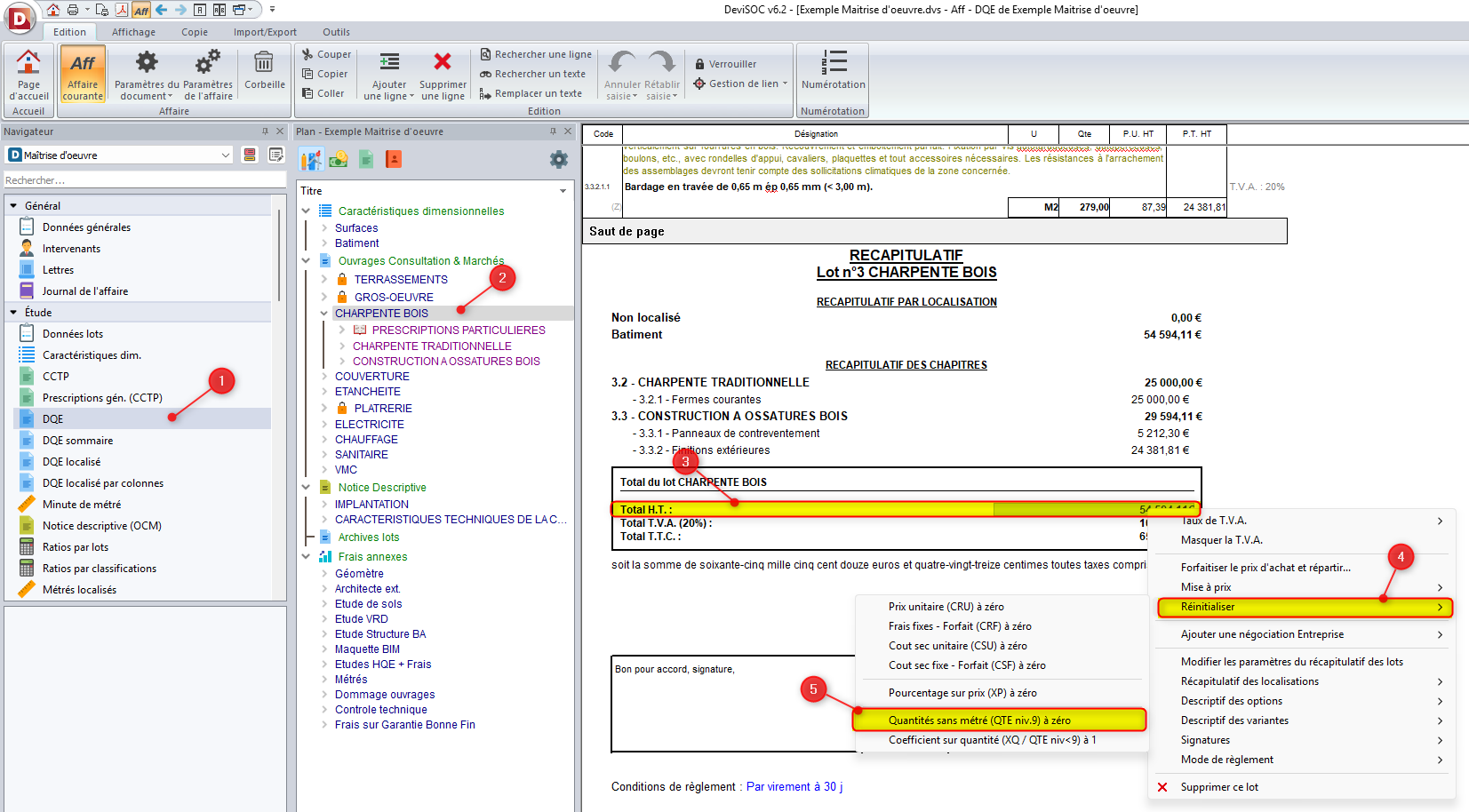Click the Plan panel settings gear

(x=558, y=160)
